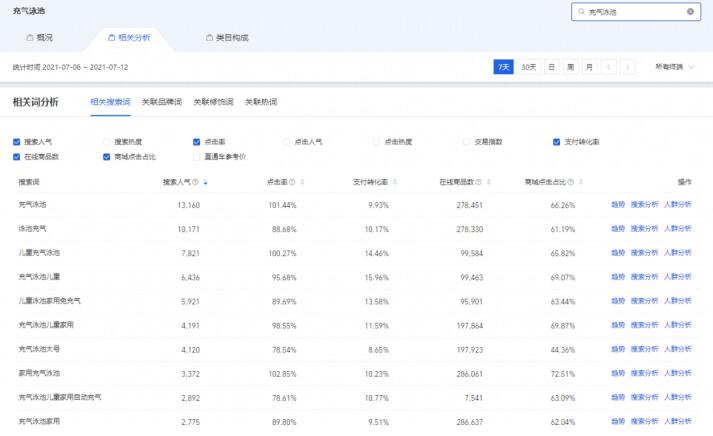This screenshot has height=436, width=713.
Task: Enable the 点击热度 metric checkbox
Action: [x=377, y=142]
